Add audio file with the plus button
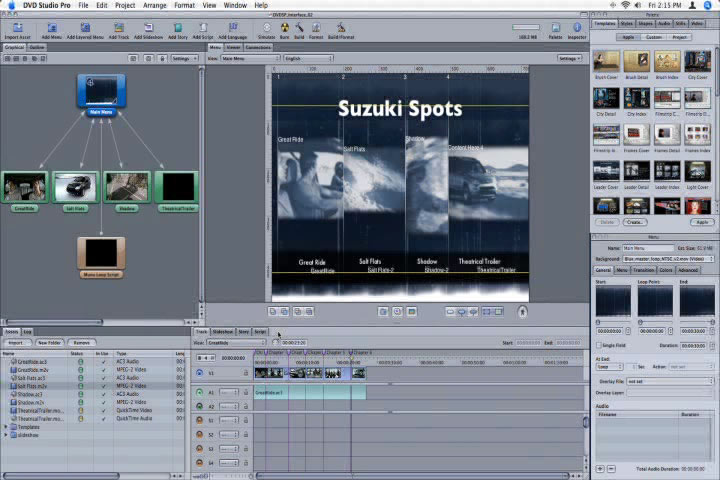 tap(600, 469)
